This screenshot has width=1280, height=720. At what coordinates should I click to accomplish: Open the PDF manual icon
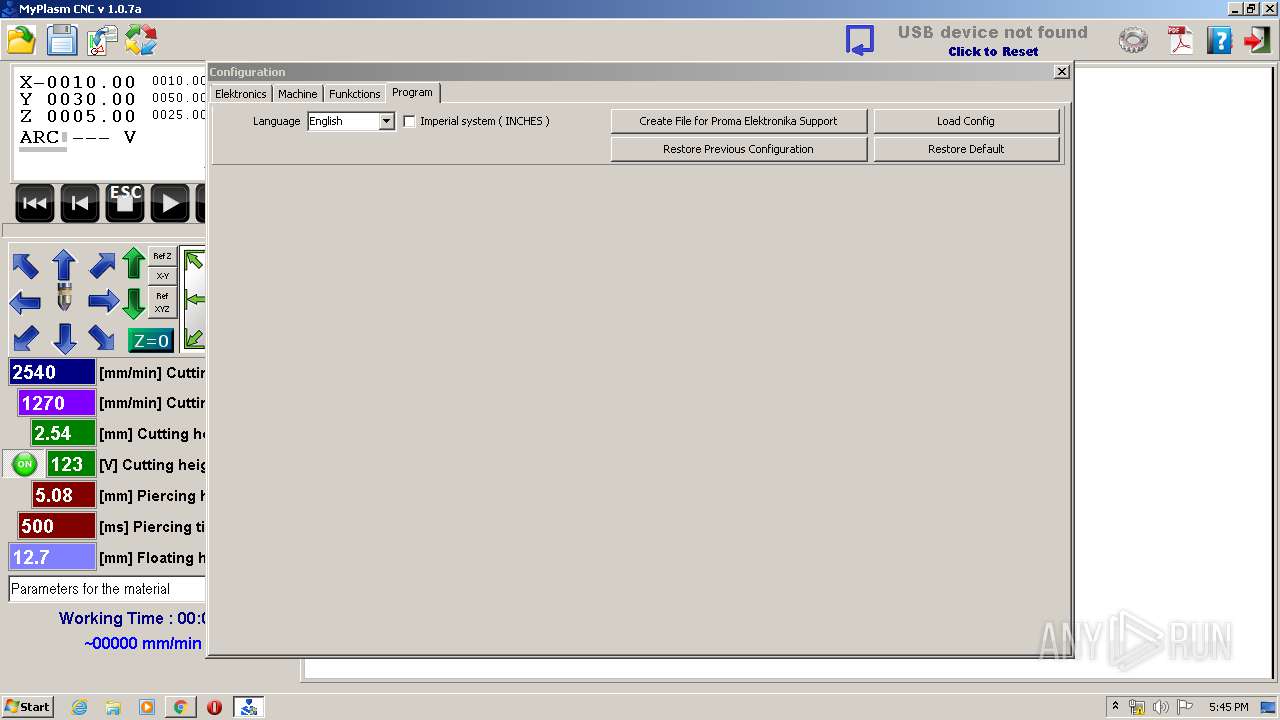click(1181, 40)
